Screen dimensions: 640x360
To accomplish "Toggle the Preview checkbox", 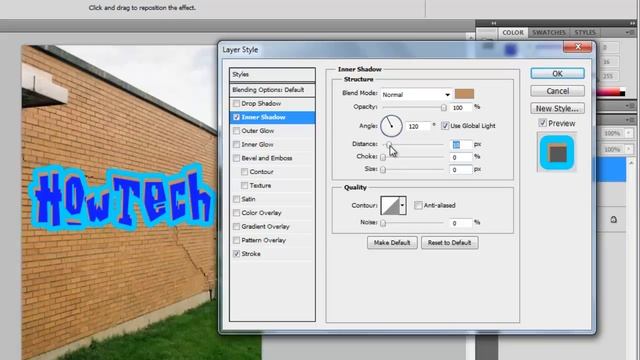I will 542,123.
